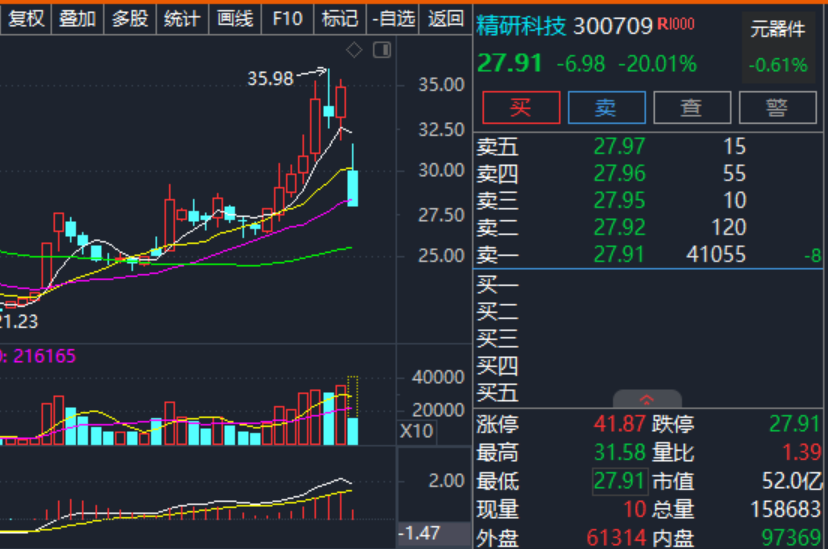
Task: Click the 35.00 price axis label
Action: tap(441, 85)
